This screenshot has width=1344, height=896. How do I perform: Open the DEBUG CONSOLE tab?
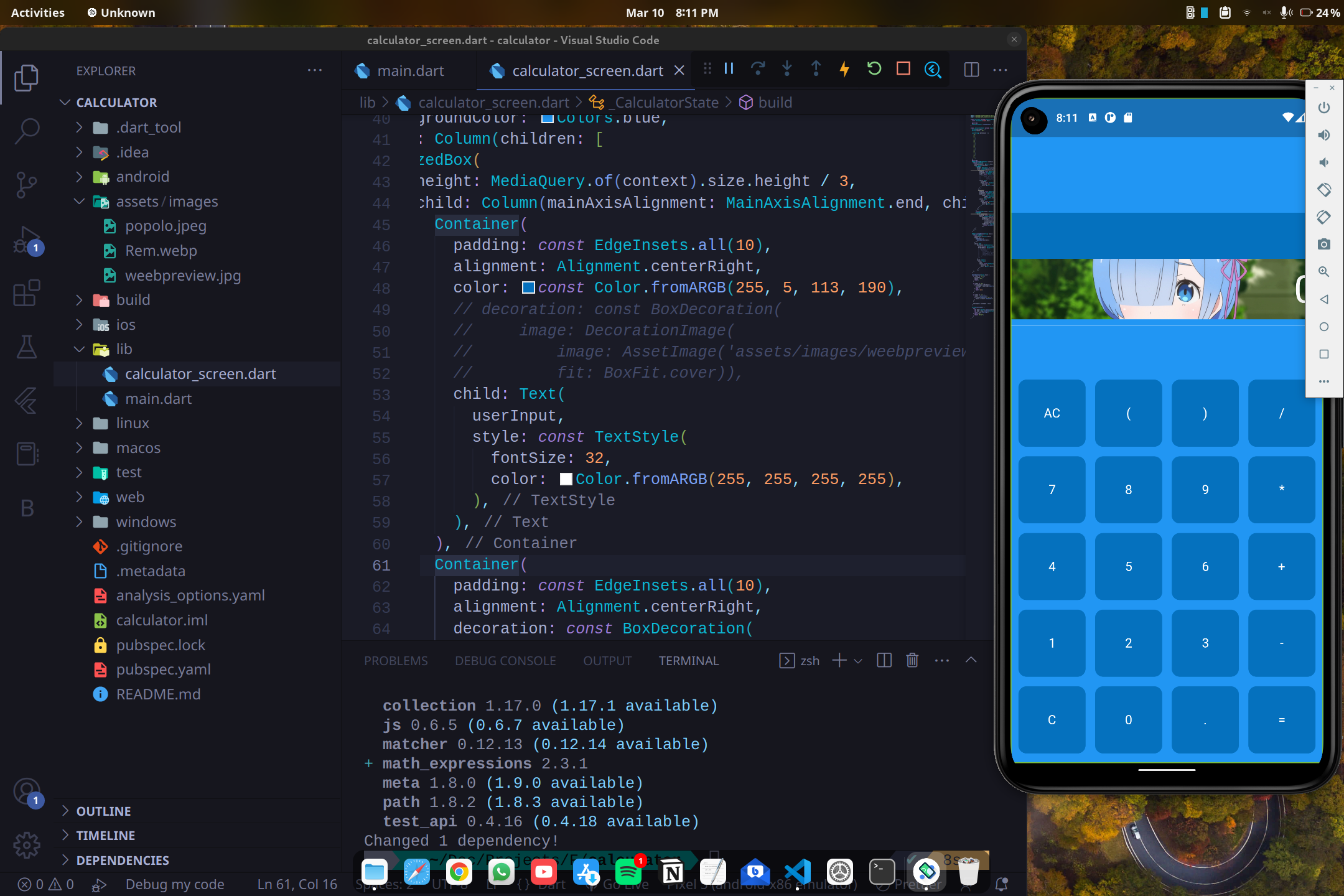pos(505,660)
